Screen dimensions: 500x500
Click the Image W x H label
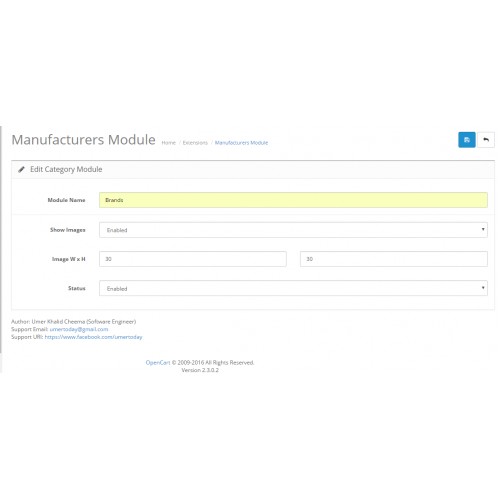[x=69, y=259]
